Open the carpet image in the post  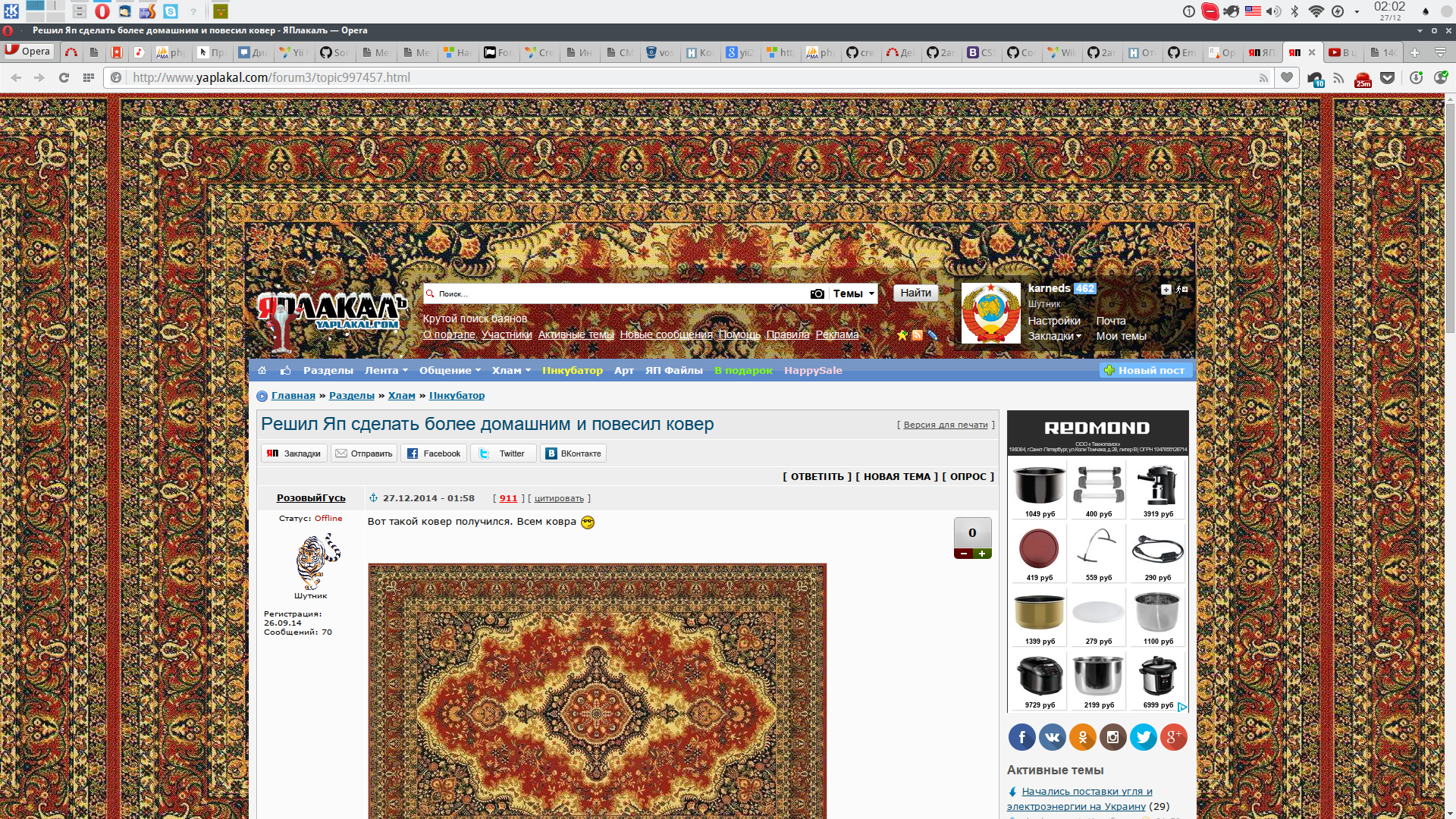598,691
